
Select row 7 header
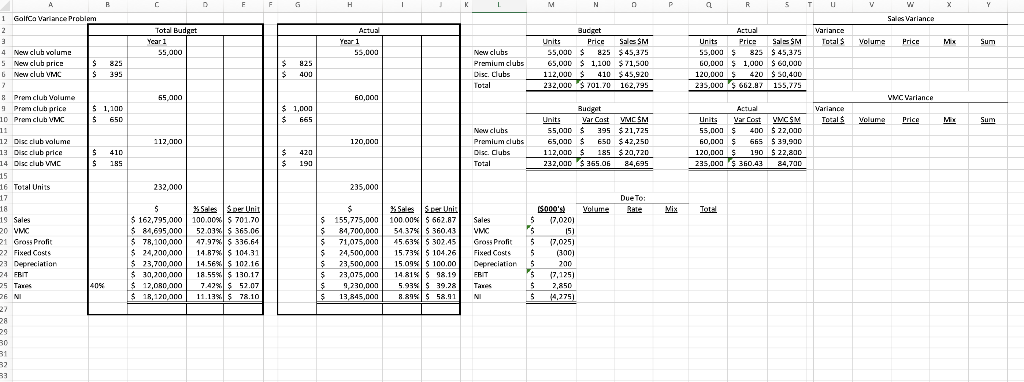(5, 86)
